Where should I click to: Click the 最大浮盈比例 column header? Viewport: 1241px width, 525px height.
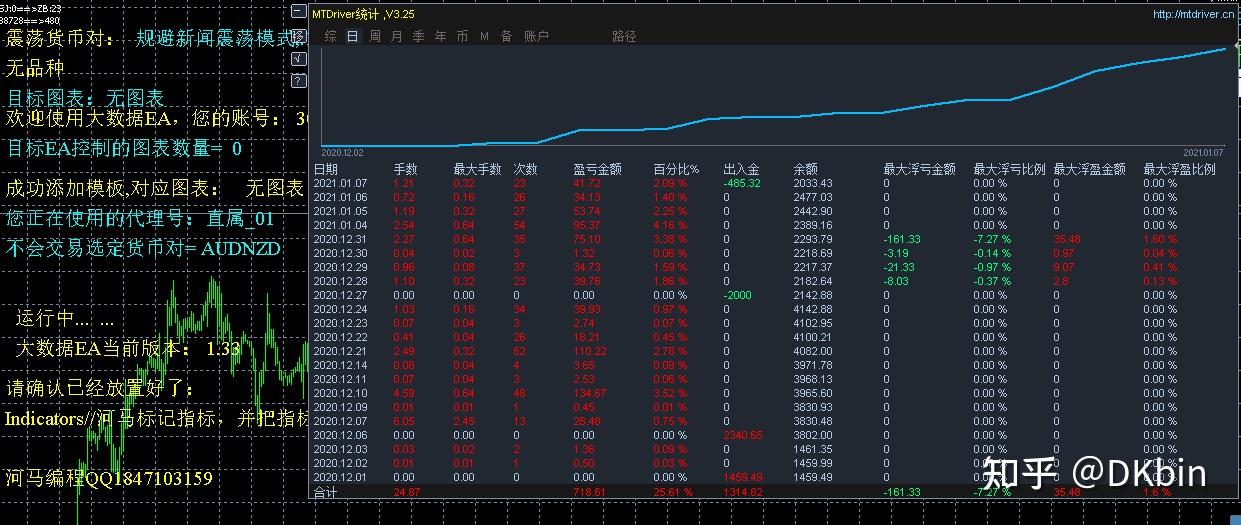(x=1179, y=169)
